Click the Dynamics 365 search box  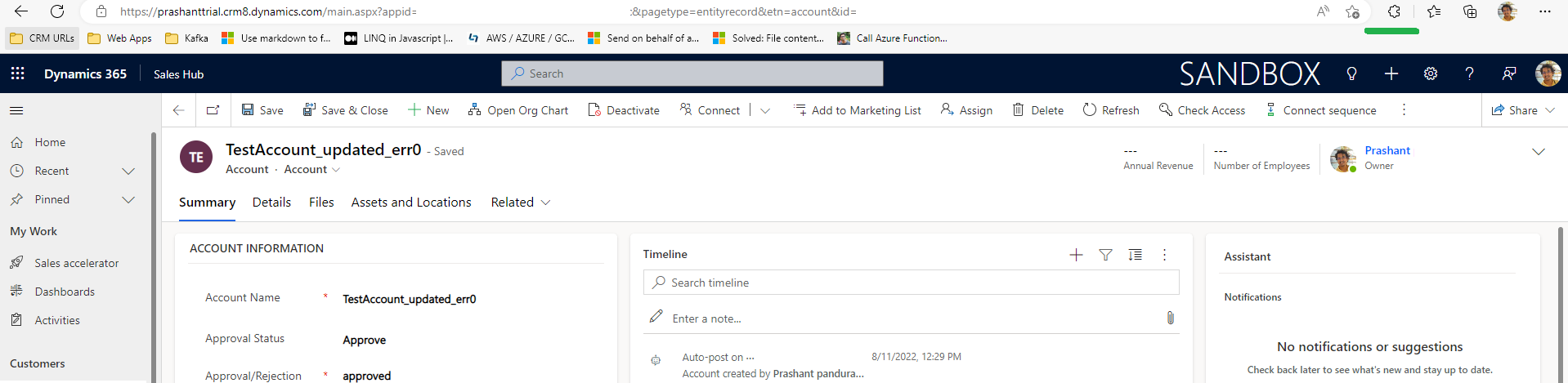[692, 73]
